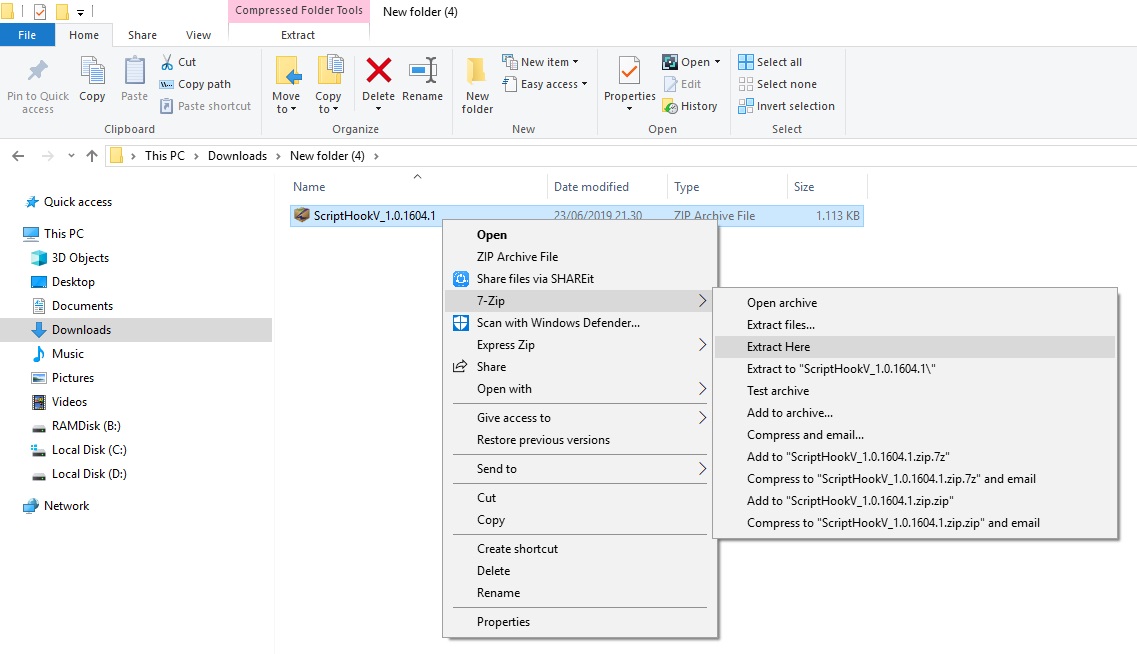The image size is (1137, 654).
Task: Click the History icon
Action: click(x=670, y=107)
